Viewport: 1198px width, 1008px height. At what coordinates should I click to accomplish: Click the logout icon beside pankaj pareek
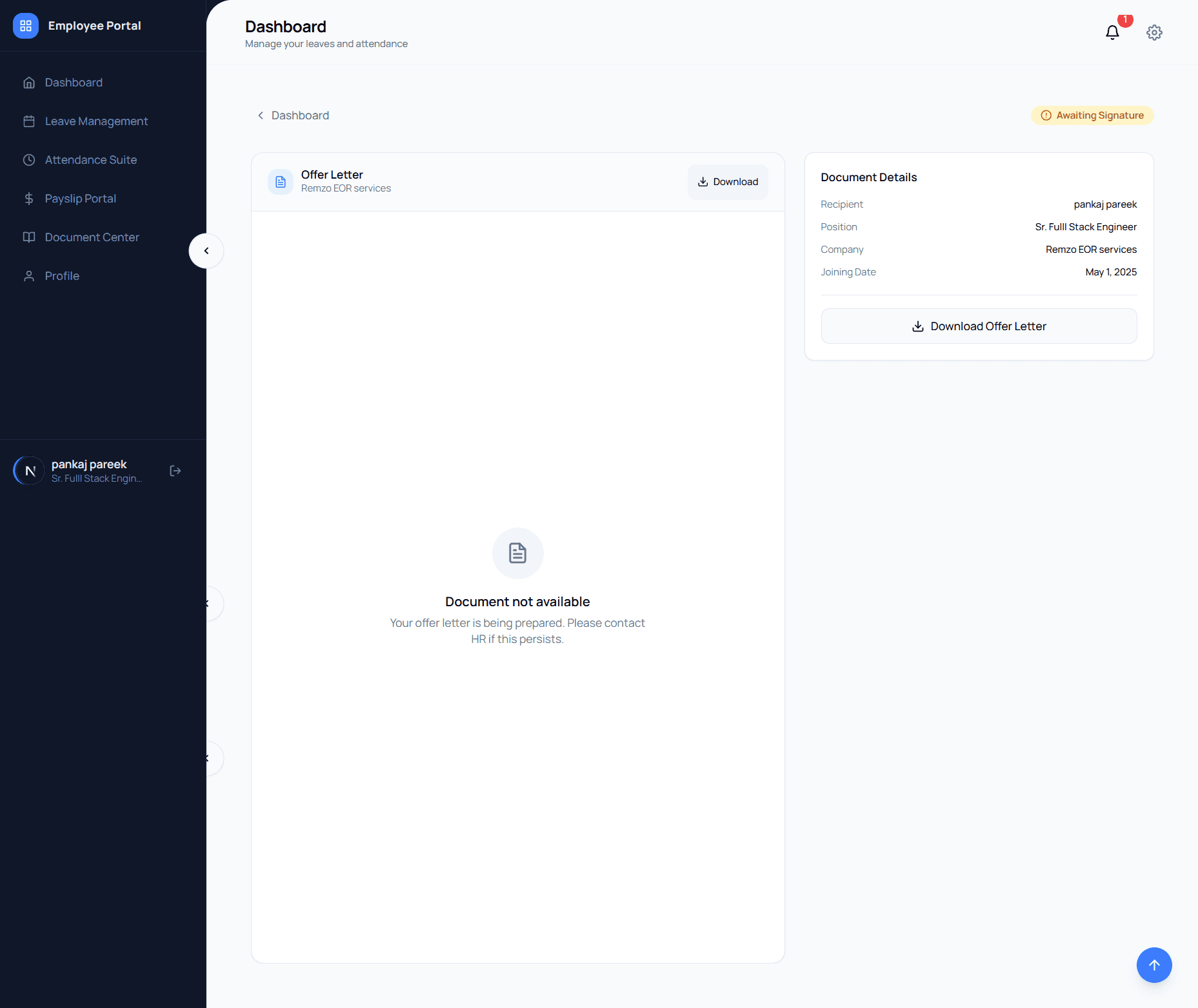175,471
